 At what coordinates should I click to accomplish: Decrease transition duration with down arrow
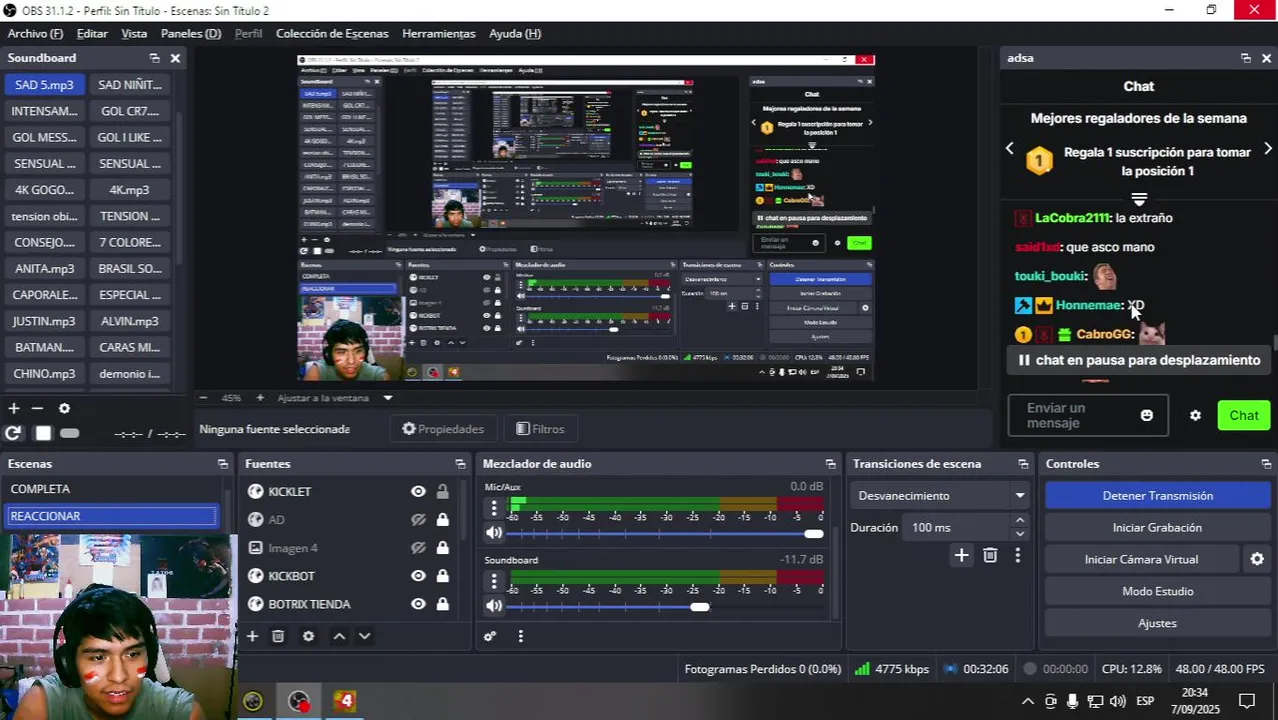[x=1020, y=533]
